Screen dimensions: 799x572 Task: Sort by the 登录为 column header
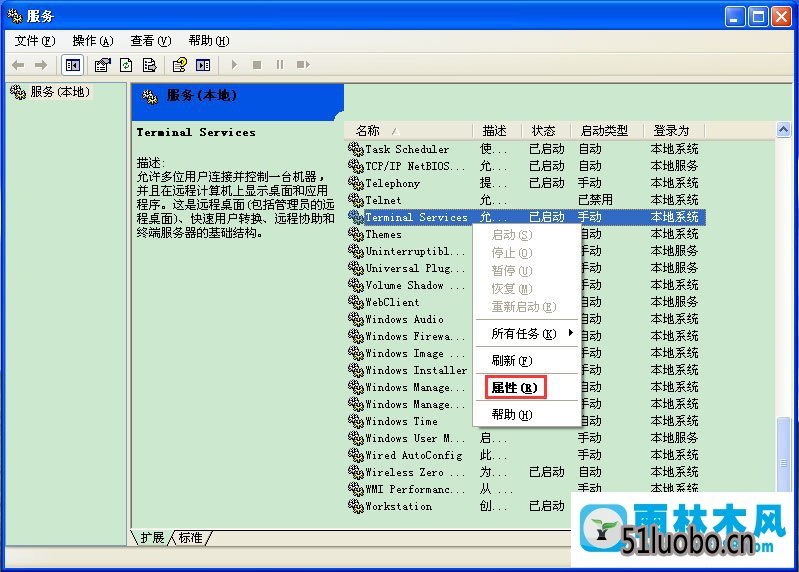674,131
